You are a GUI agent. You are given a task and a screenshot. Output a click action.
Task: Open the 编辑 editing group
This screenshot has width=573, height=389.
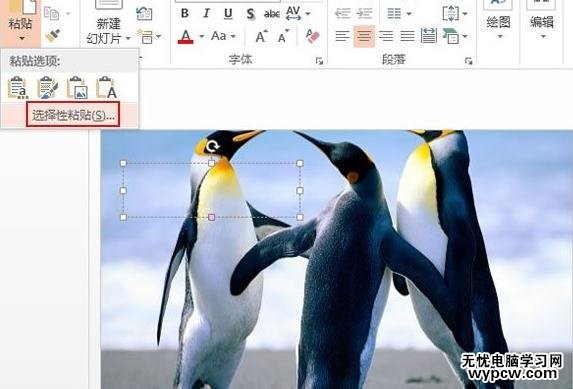pyautogui.click(x=542, y=21)
